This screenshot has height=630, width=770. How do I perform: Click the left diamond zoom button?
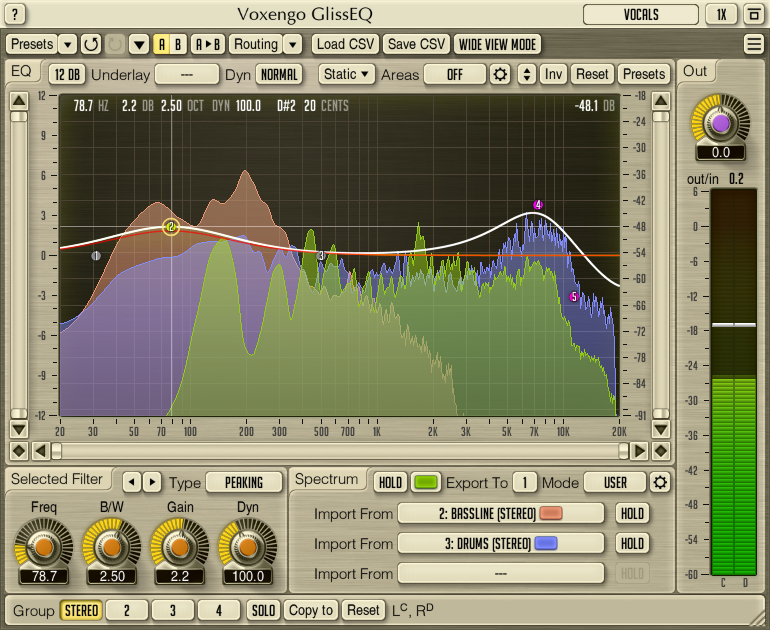click(19, 451)
